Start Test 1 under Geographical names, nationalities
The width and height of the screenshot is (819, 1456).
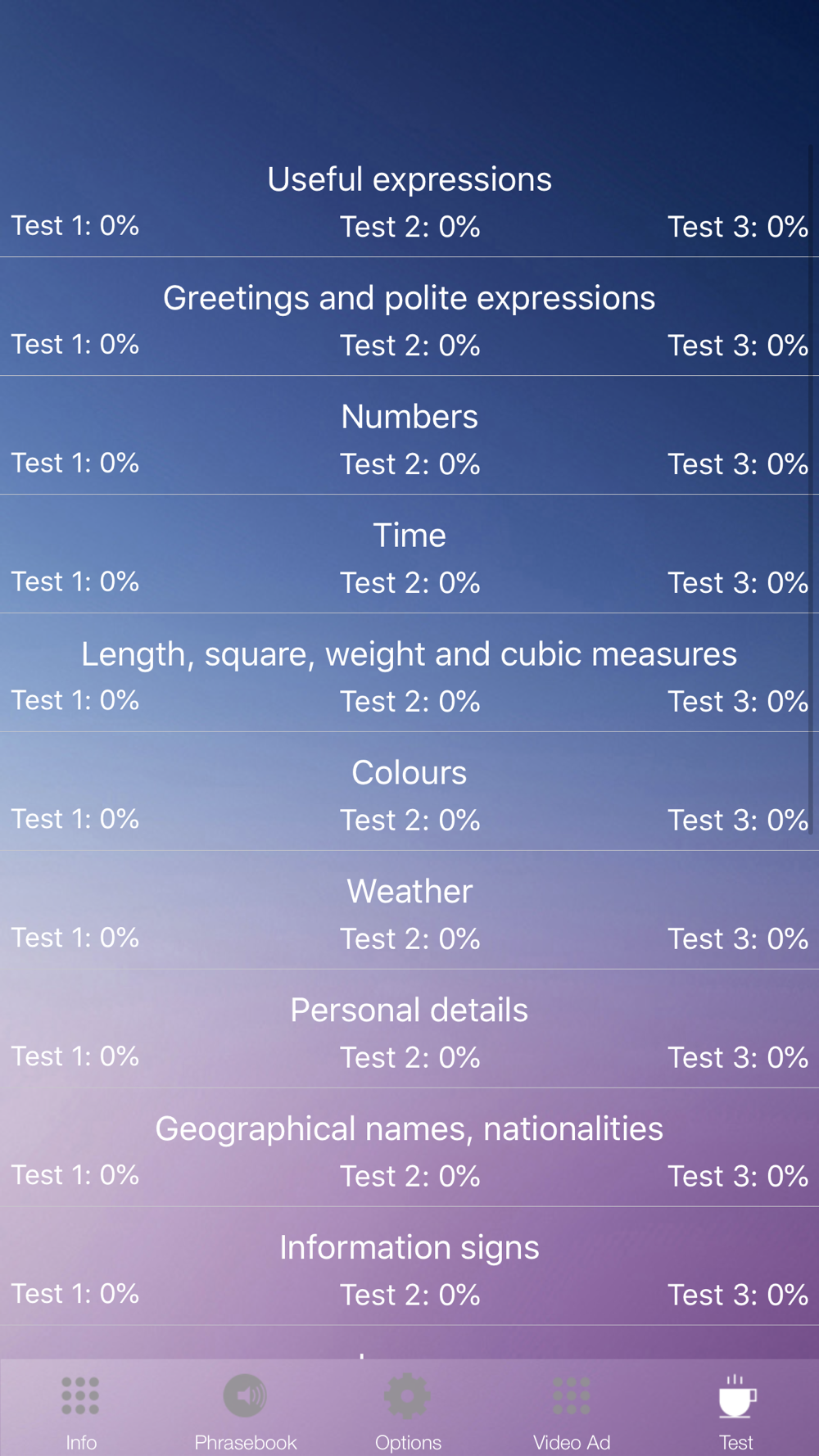(x=75, y=1175)
